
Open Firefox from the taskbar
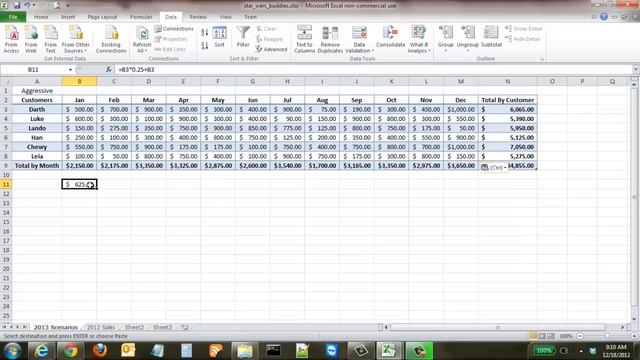tap(99, 351)
